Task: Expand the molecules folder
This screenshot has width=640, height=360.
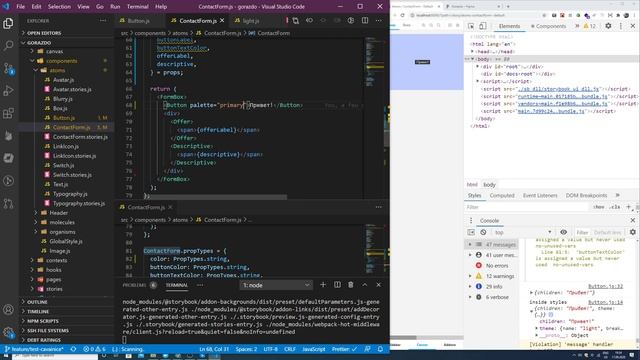Action: point(62,222)
